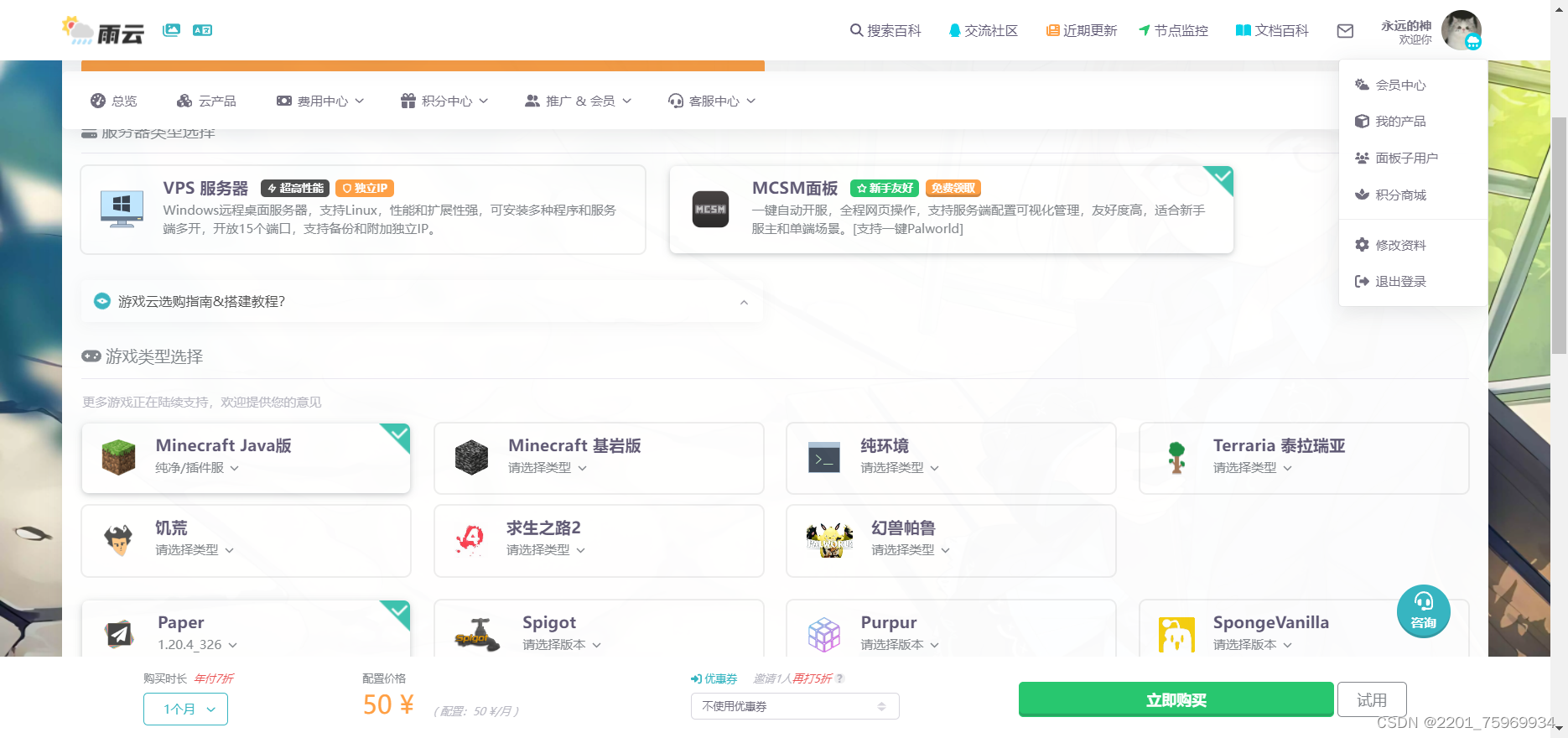Open the 近期更新 recent updates link
This screenshot has height=738, width=1568.
[x=1082, y=30]
